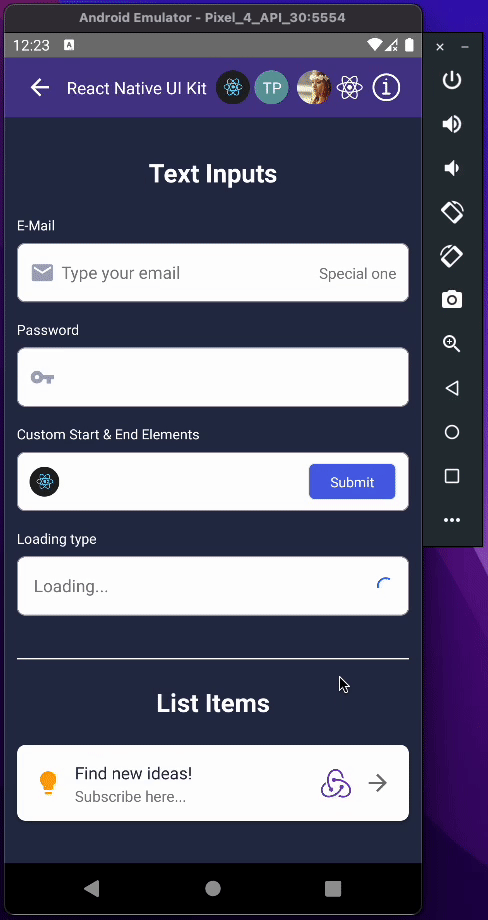Tap the back arrow in the header
This screenshot has height=920, width=488.
40,88
